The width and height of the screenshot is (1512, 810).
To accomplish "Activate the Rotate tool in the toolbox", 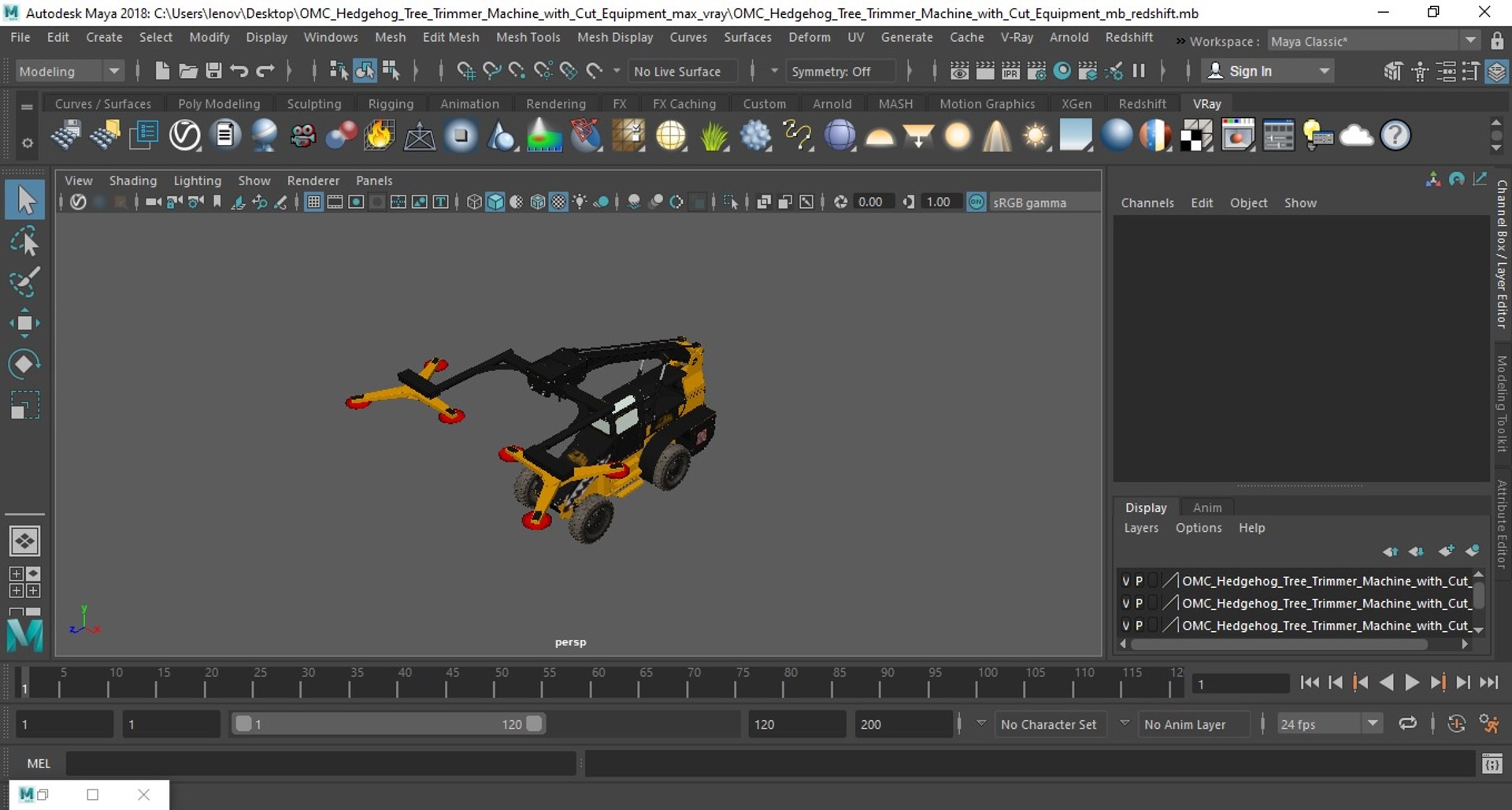I will (x=24, y=364).
